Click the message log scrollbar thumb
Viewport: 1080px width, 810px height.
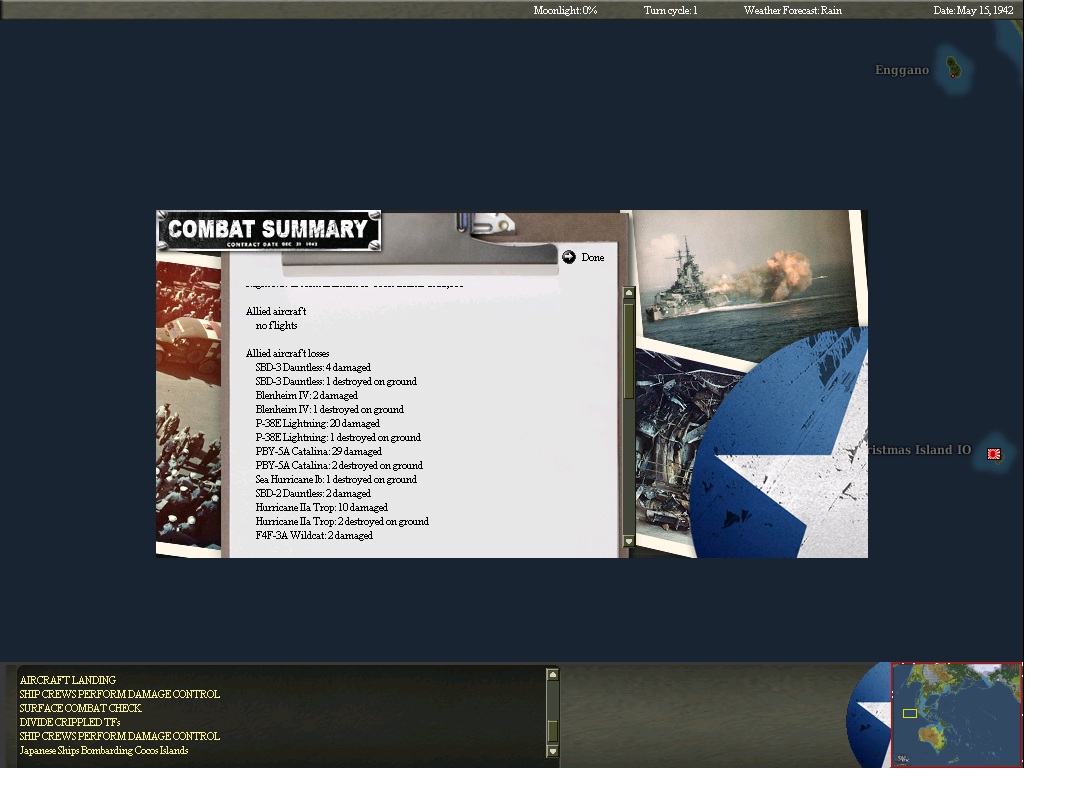552,730
